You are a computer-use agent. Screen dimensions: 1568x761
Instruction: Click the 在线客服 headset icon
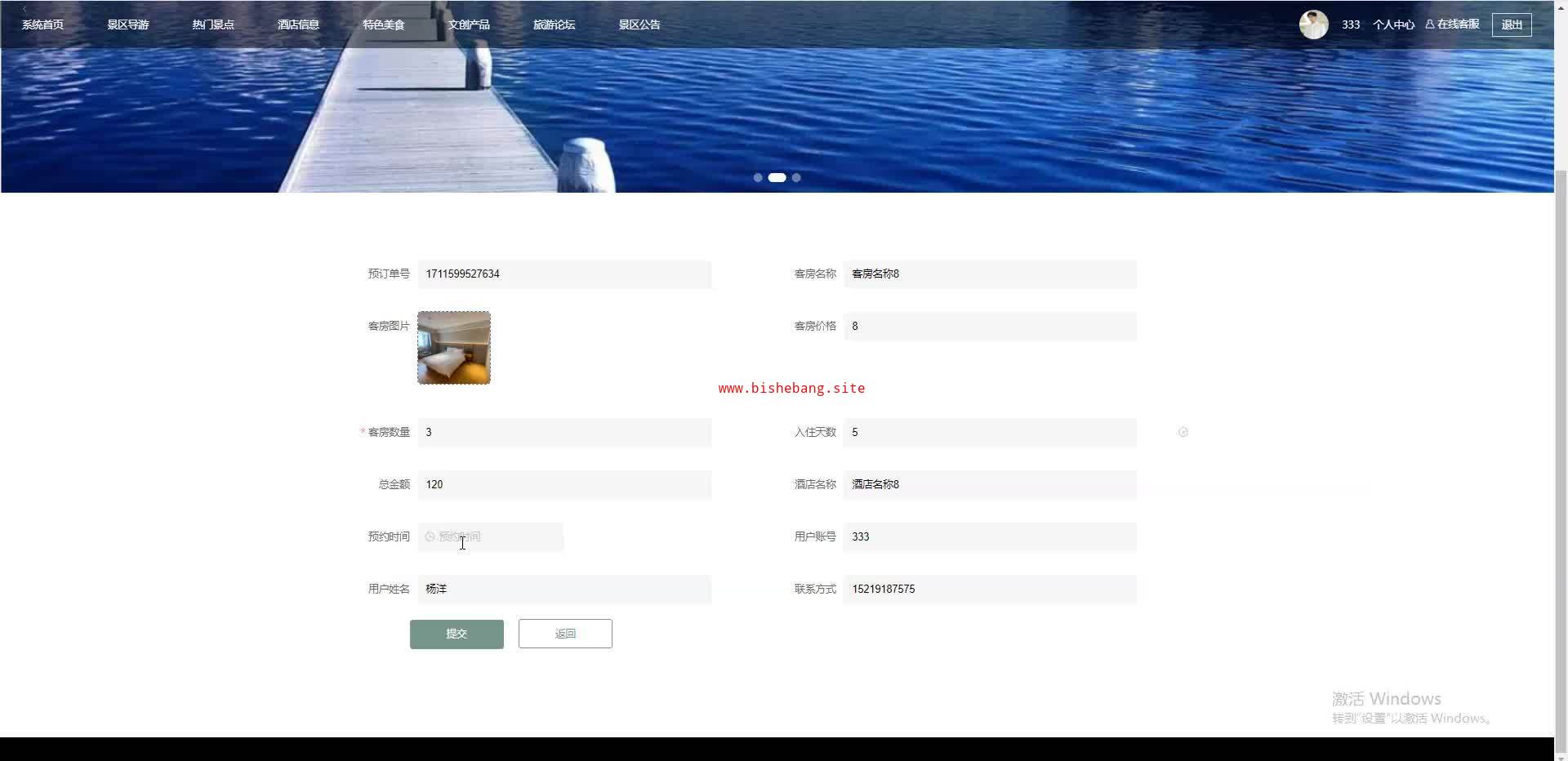1430,24
